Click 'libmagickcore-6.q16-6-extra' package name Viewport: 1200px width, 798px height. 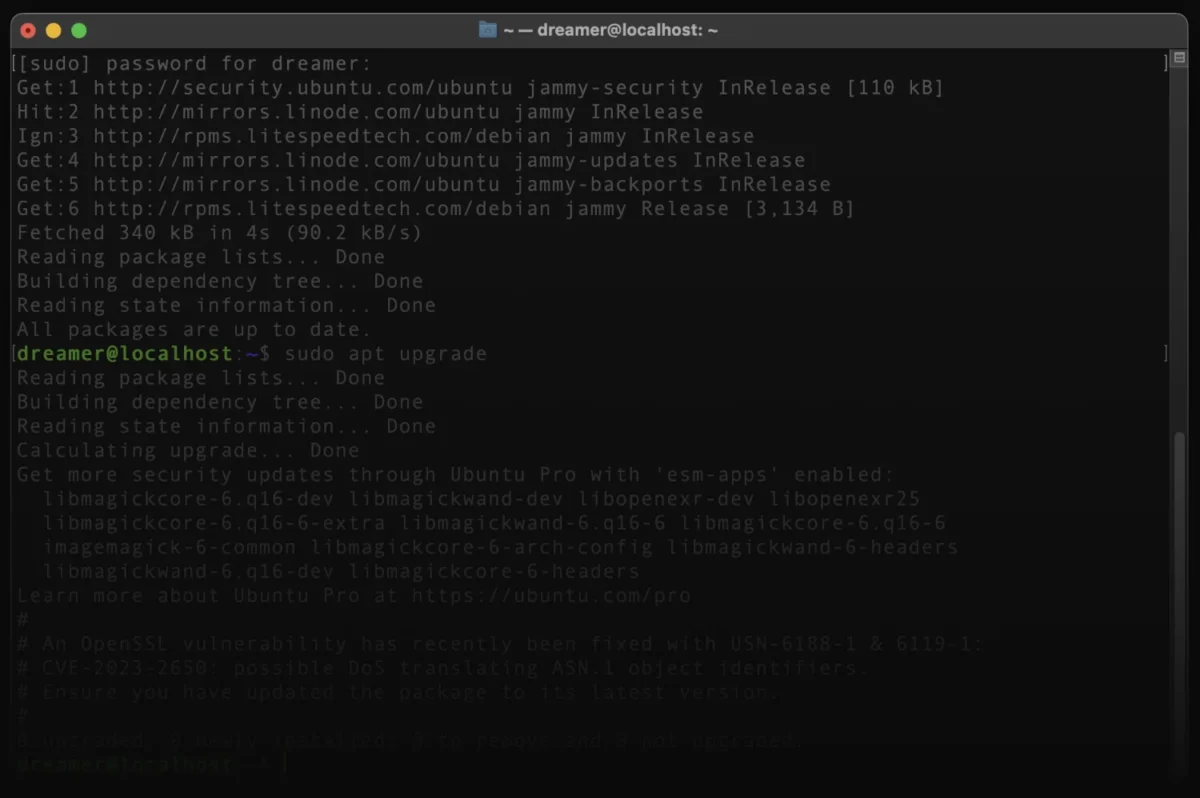point(214,522)
